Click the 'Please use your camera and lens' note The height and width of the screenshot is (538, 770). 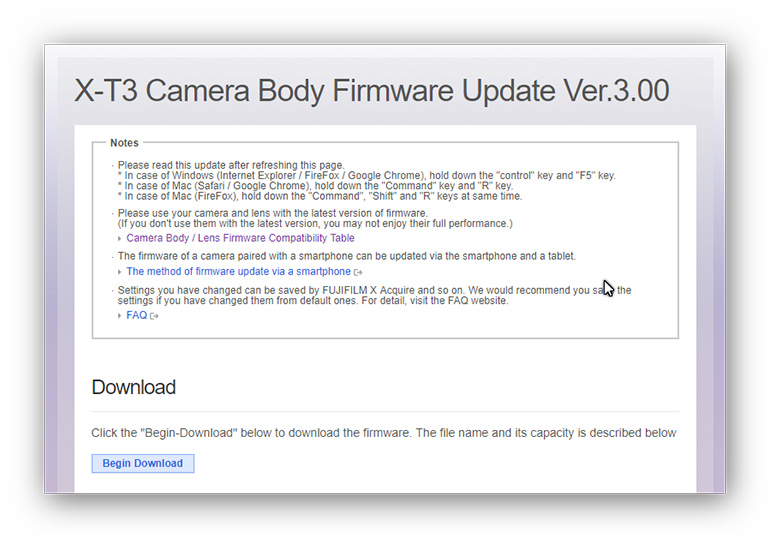(x=272, y=213)
